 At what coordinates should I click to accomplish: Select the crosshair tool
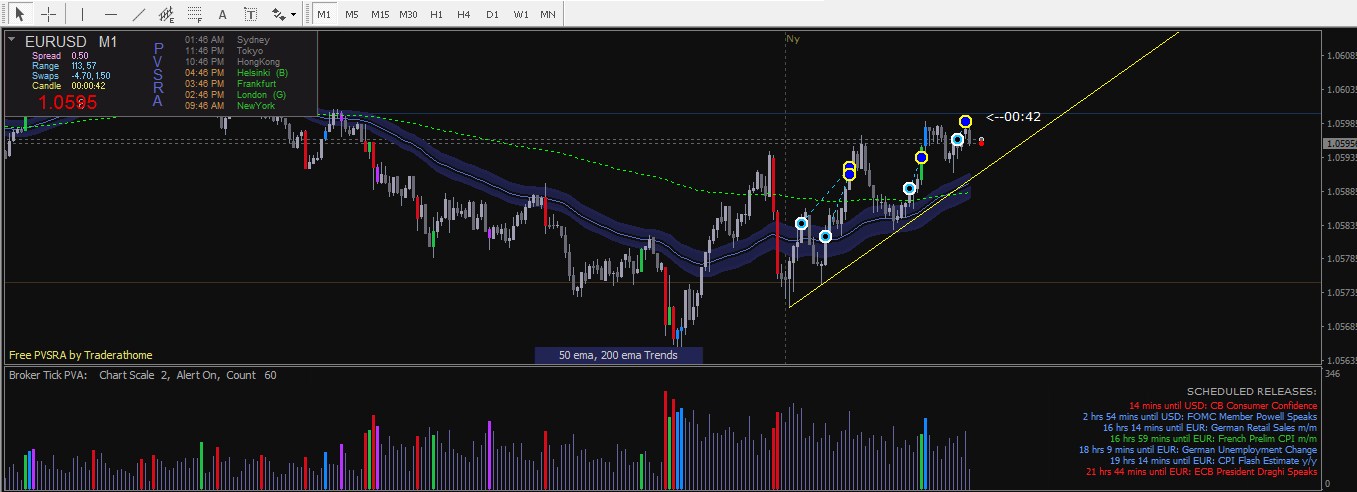(48, 15)
